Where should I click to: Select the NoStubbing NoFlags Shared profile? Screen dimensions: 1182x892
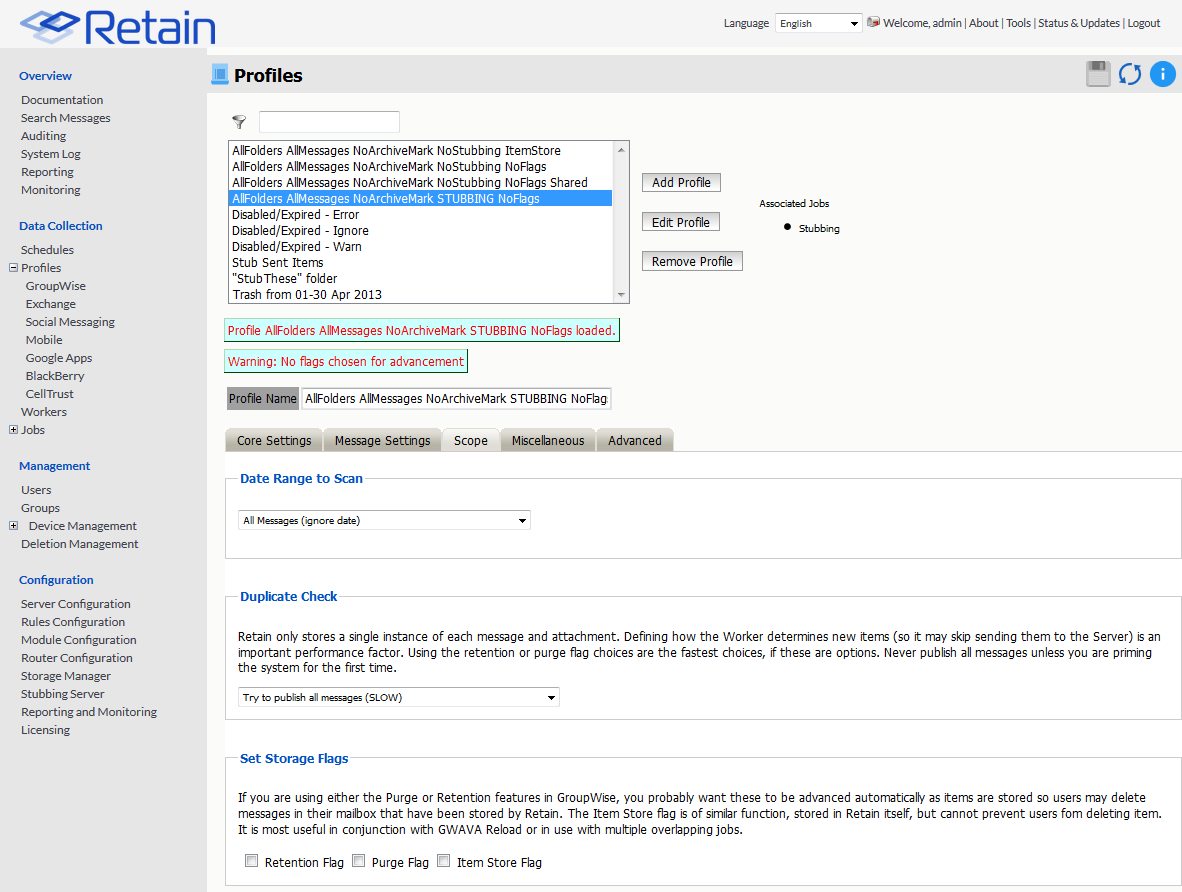click(x=421, y=182)
